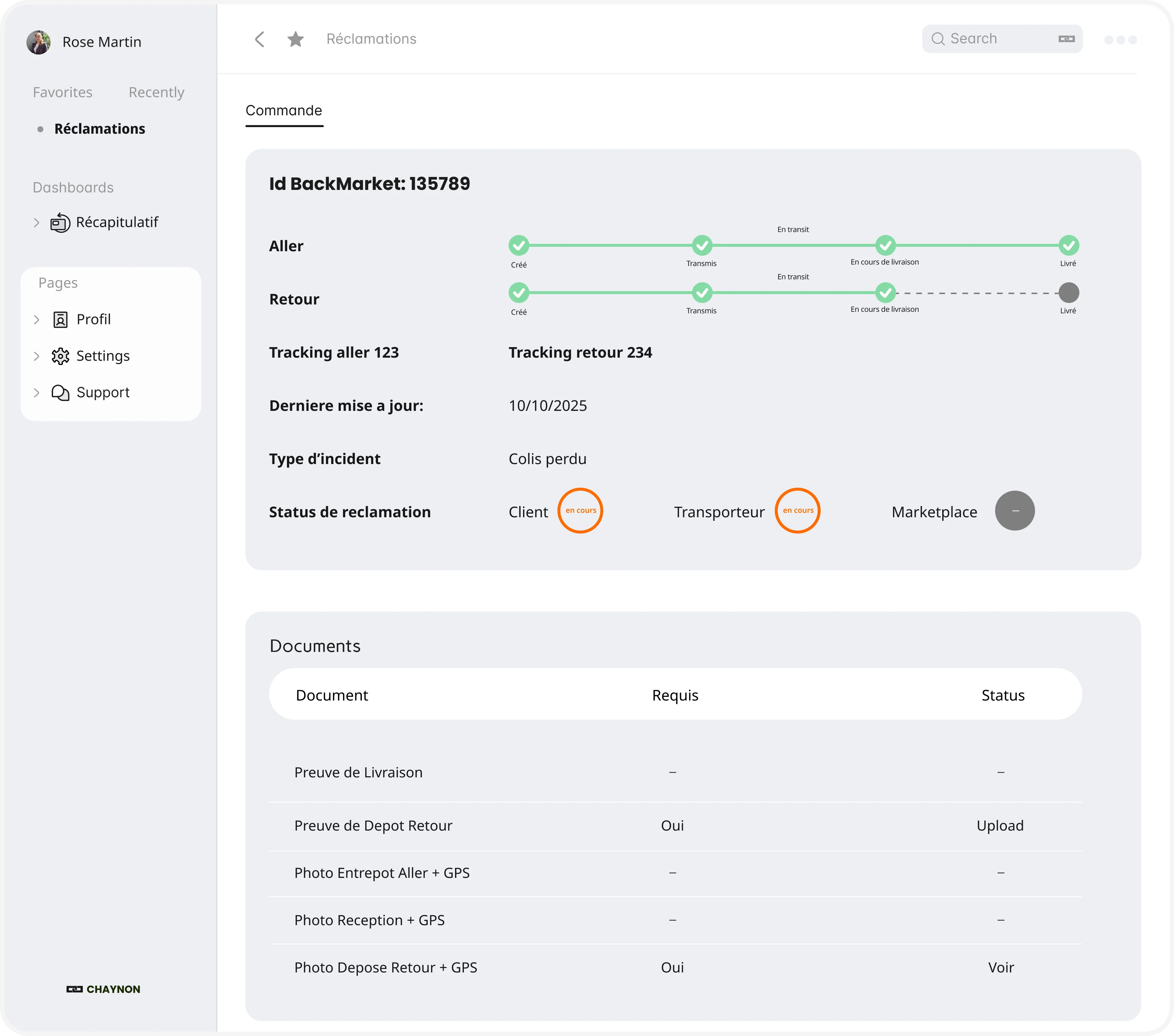1174x1036 pixels.
Task: Click Voir for Photo Depose Retour + GPS
Action: tap(1001, 967)
